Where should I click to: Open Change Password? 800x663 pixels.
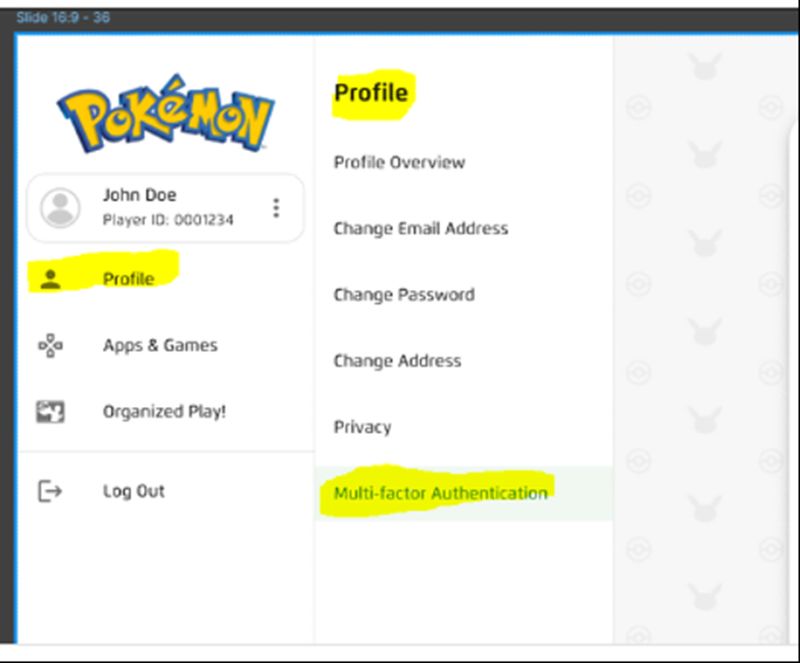(x=404, y=294)
